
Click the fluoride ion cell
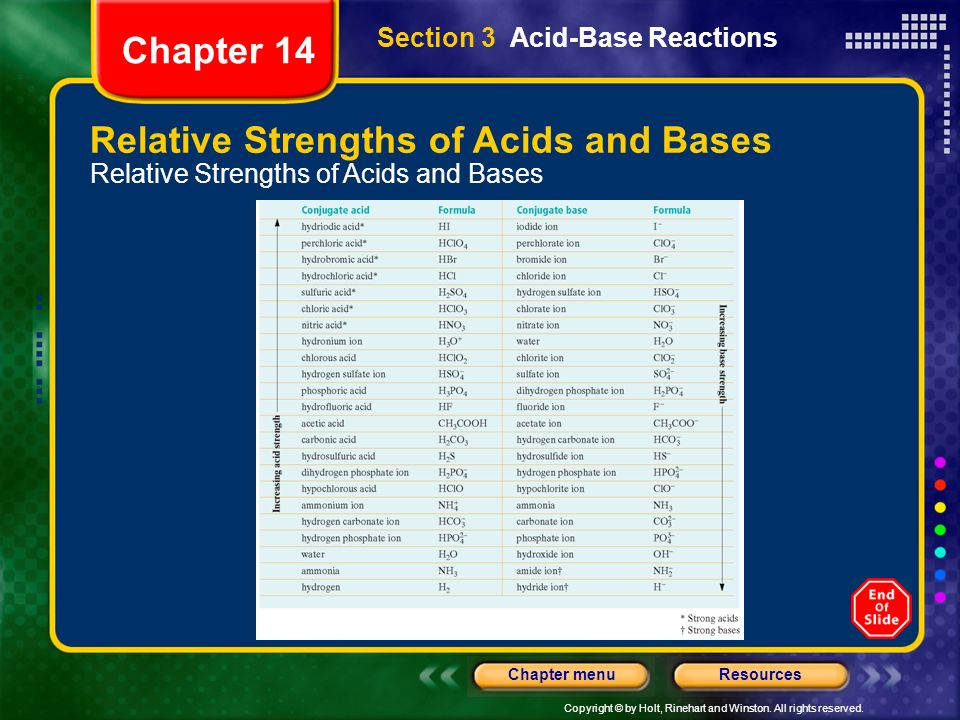541,407
